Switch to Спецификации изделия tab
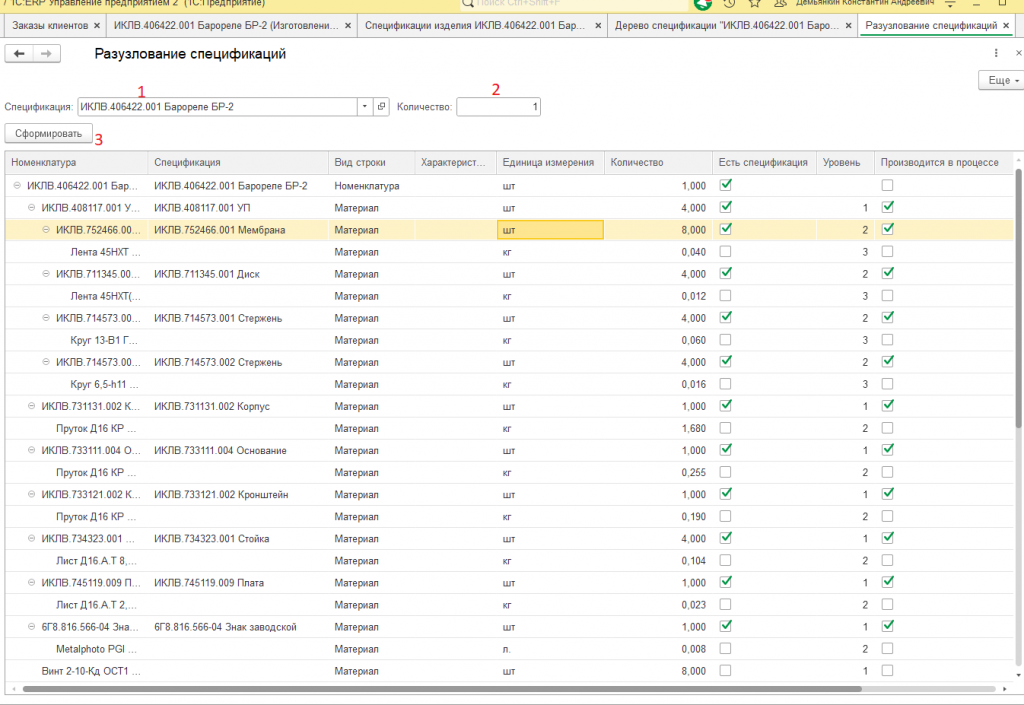The image size is (1024, 705). 476,24
